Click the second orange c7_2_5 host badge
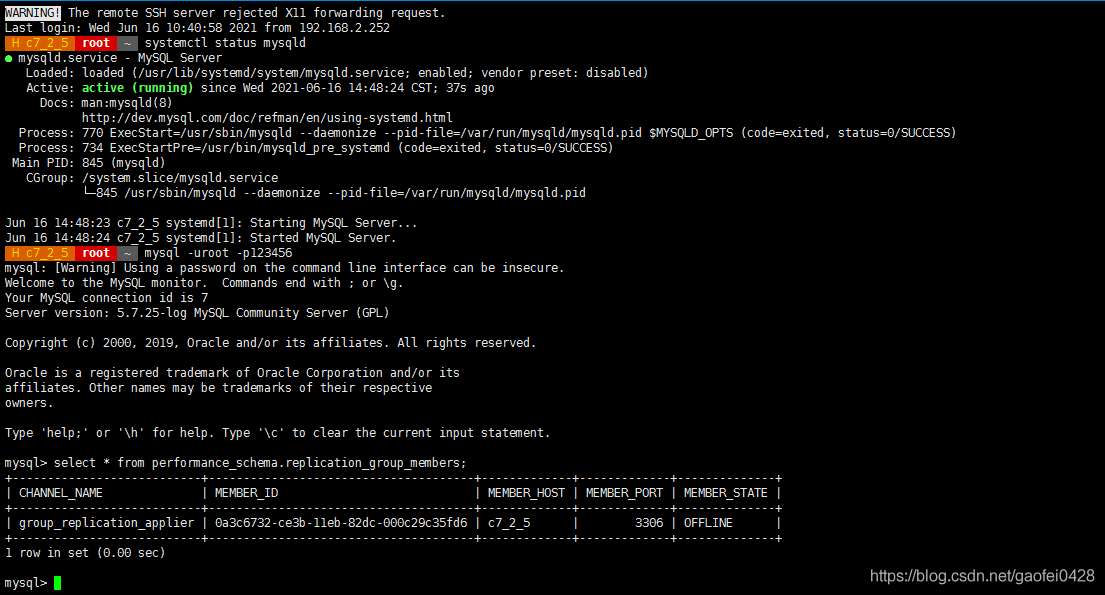Viewport: 1105px width, 595px height. tap(39, 253)
